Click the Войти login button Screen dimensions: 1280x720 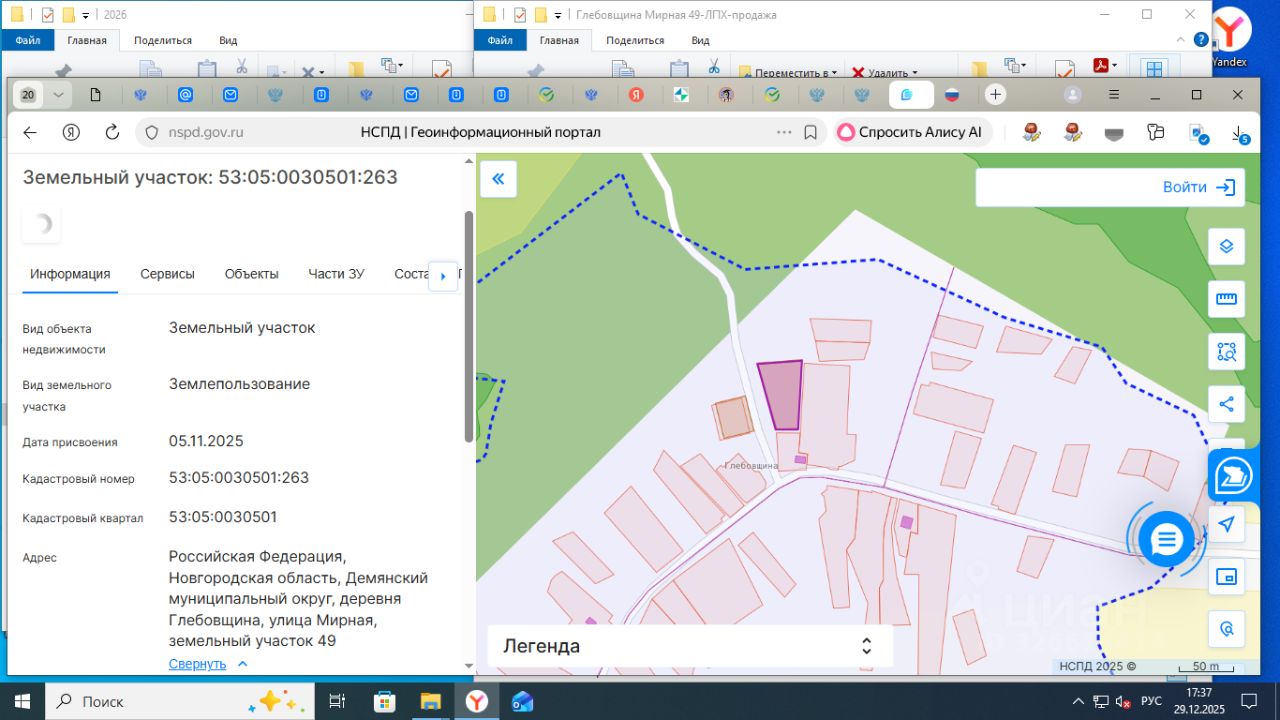[x=1198, y=187]
